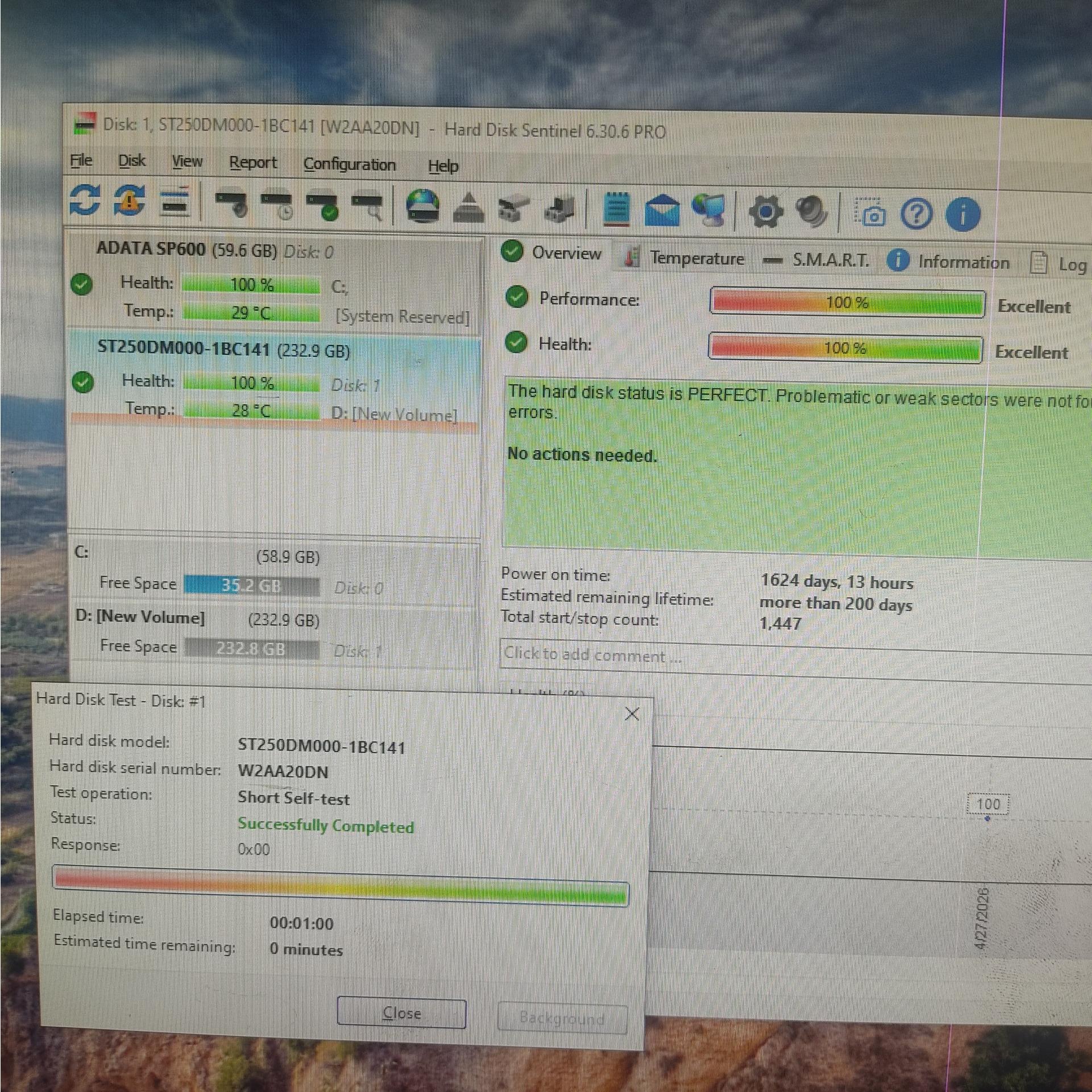
Task: Click the start/stop count '1,447' value
Action: point(780,624)
